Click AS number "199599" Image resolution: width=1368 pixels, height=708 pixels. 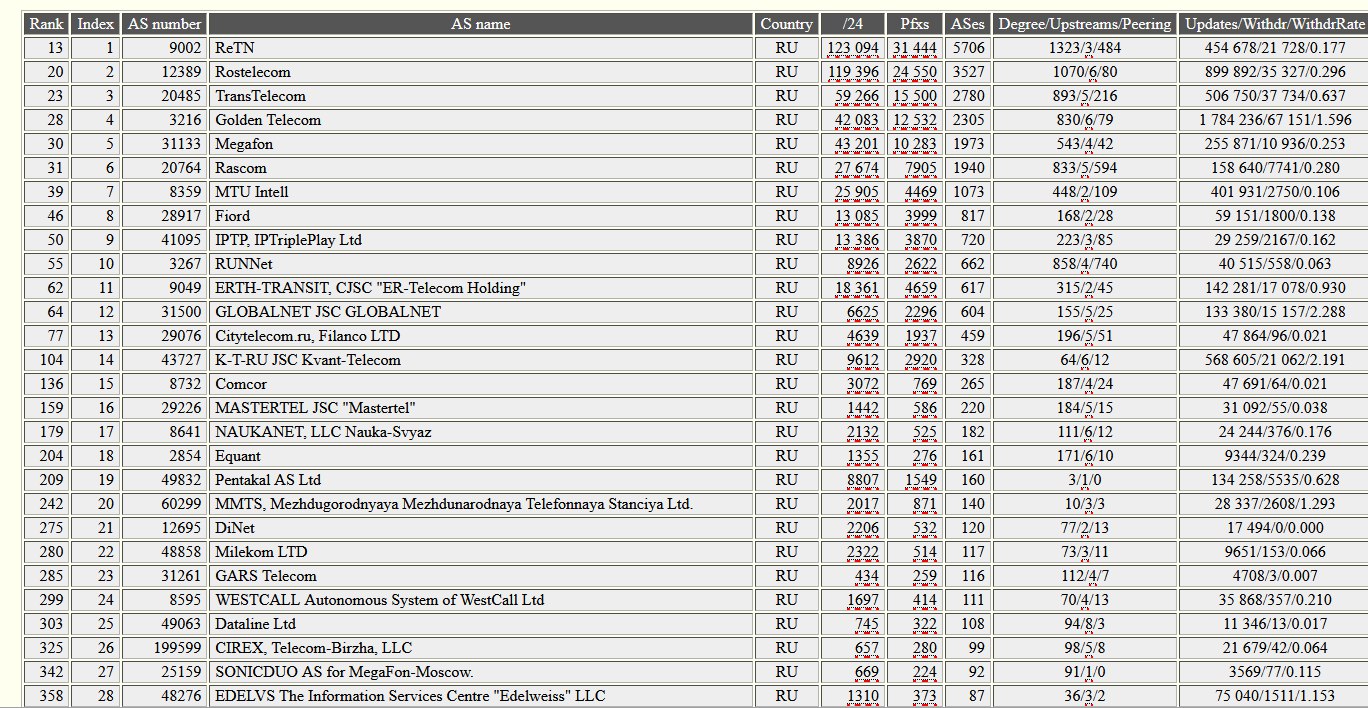[x=178, y=648]
